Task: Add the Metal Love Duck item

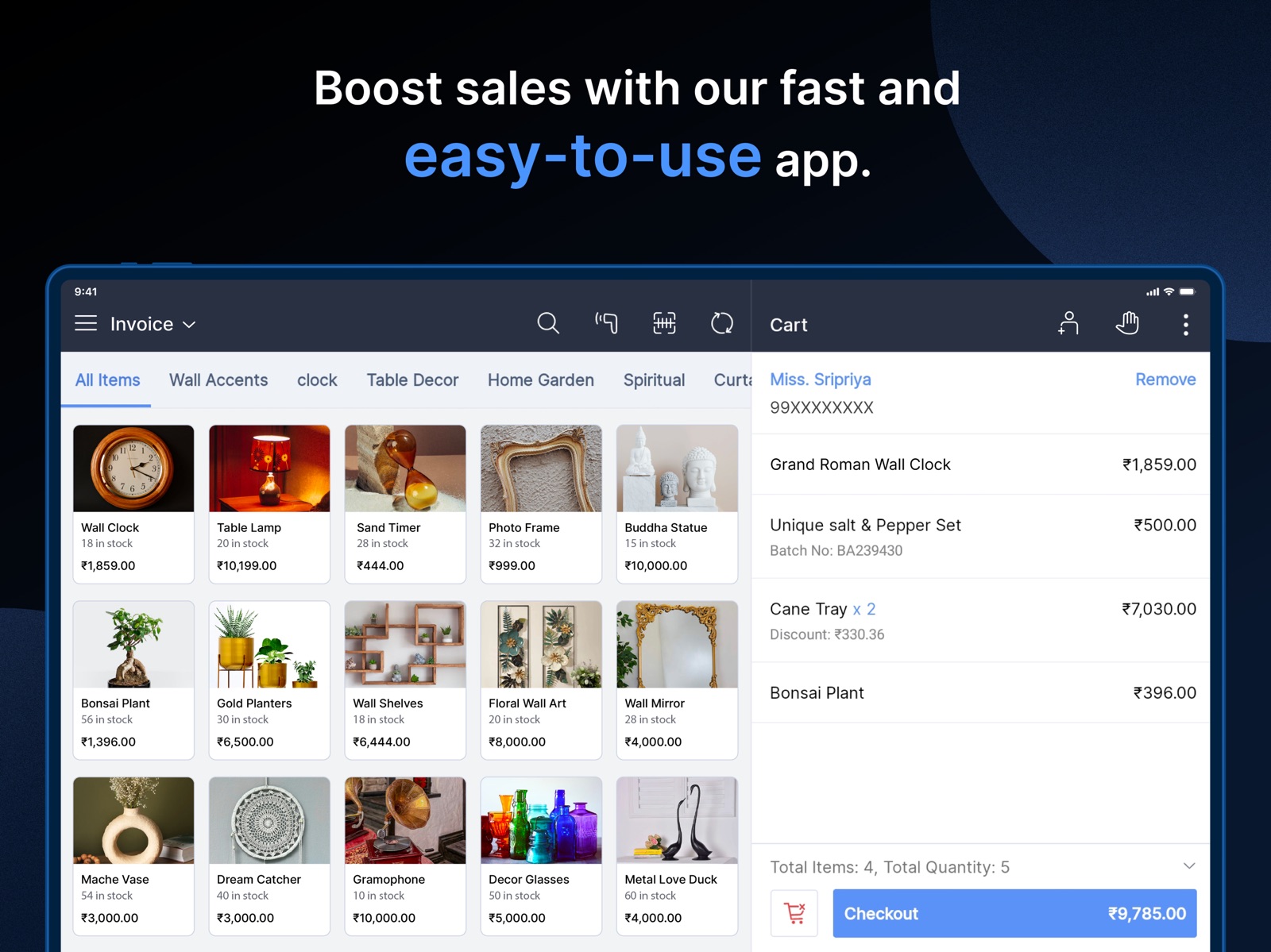Action: 677,857
